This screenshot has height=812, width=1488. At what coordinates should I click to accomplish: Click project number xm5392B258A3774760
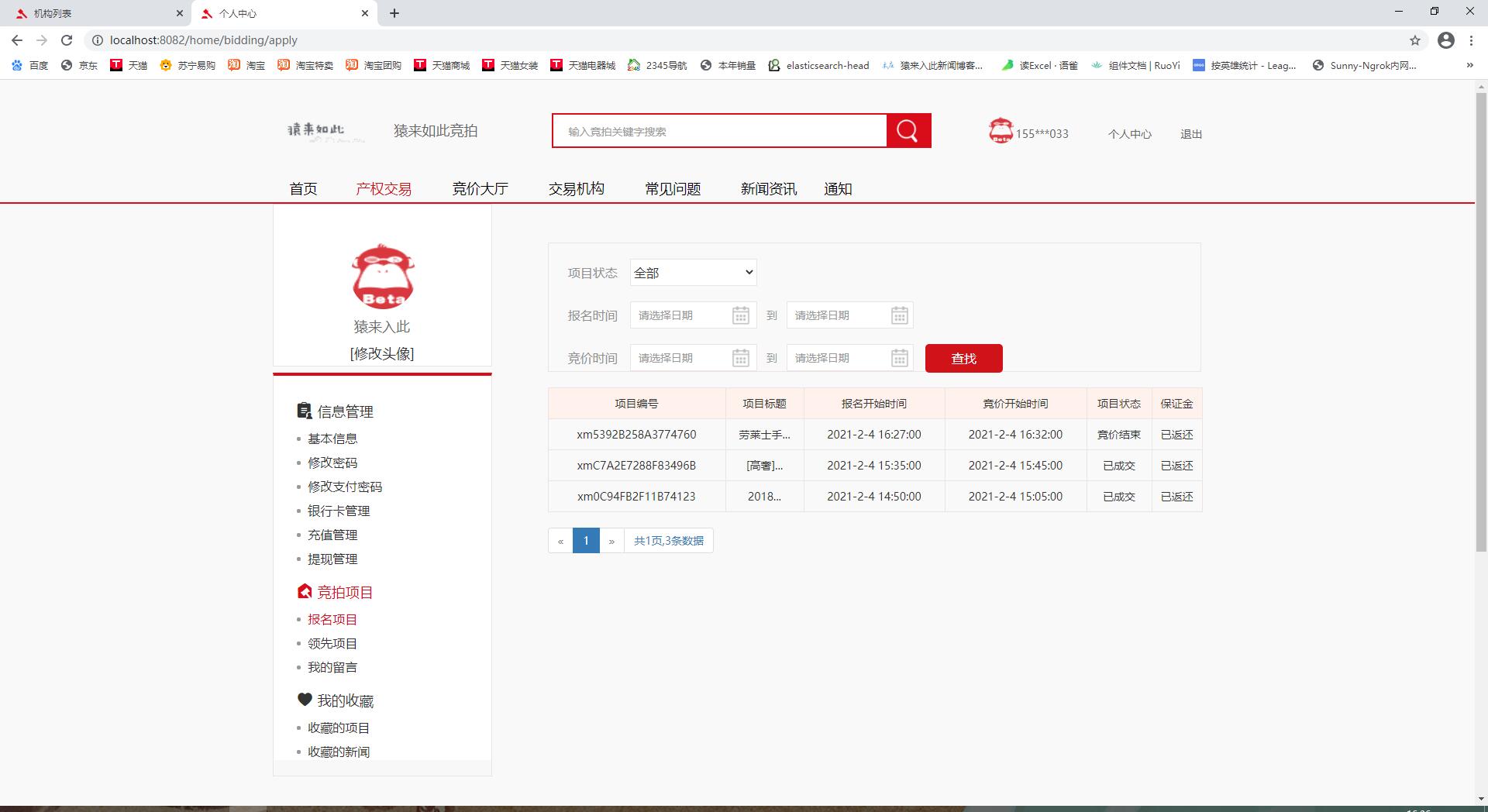(x=636, y=435)
